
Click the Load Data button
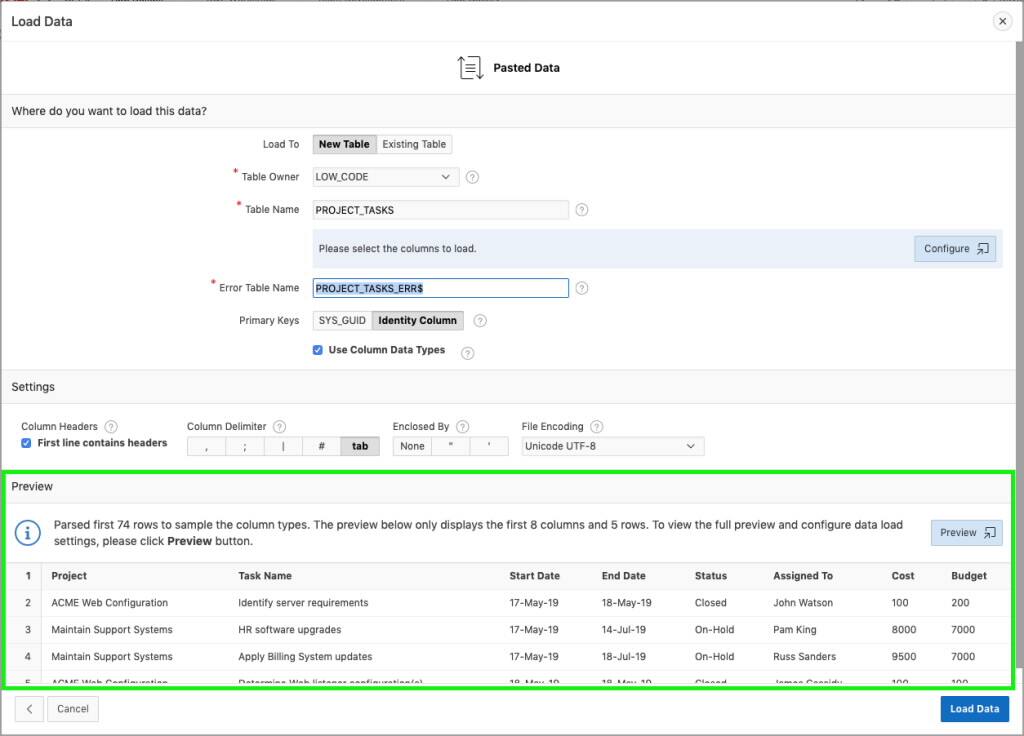(x=973, y=708)
